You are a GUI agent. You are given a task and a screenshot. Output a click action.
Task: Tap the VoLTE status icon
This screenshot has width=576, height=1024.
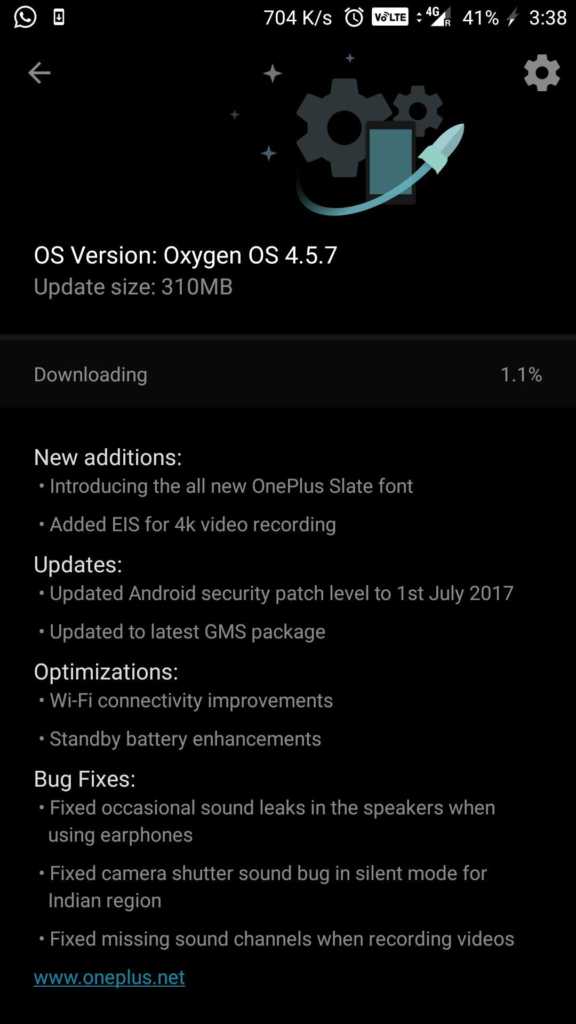click(x=389, y=18)
